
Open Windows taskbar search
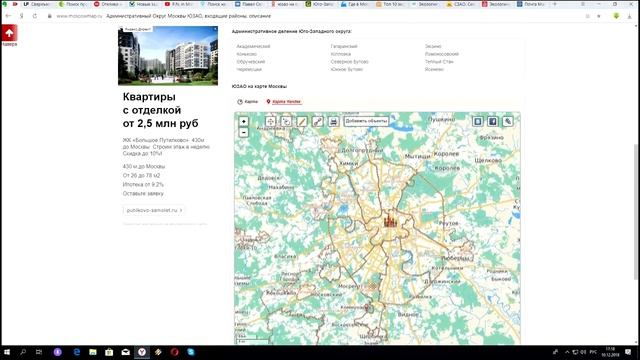(x=23, y=352)
